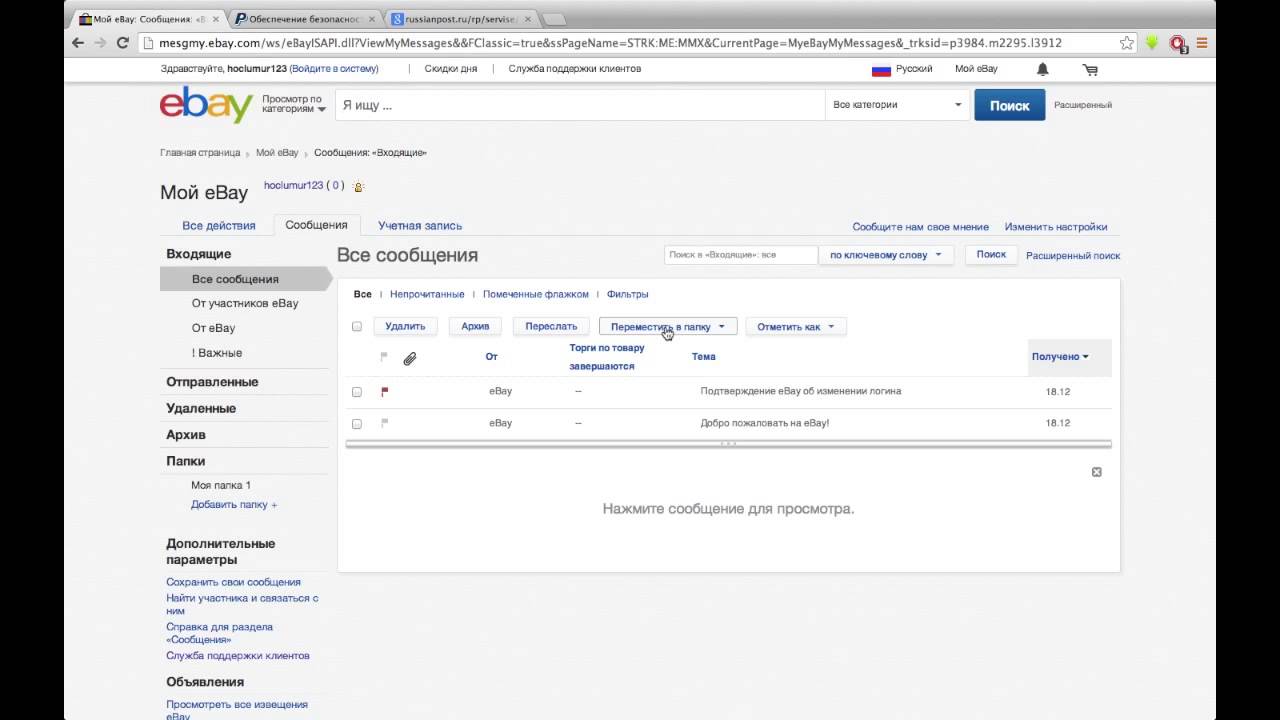Open the shopping cart icon
Screen dimensions: 1280x720
coord(1090,69)
